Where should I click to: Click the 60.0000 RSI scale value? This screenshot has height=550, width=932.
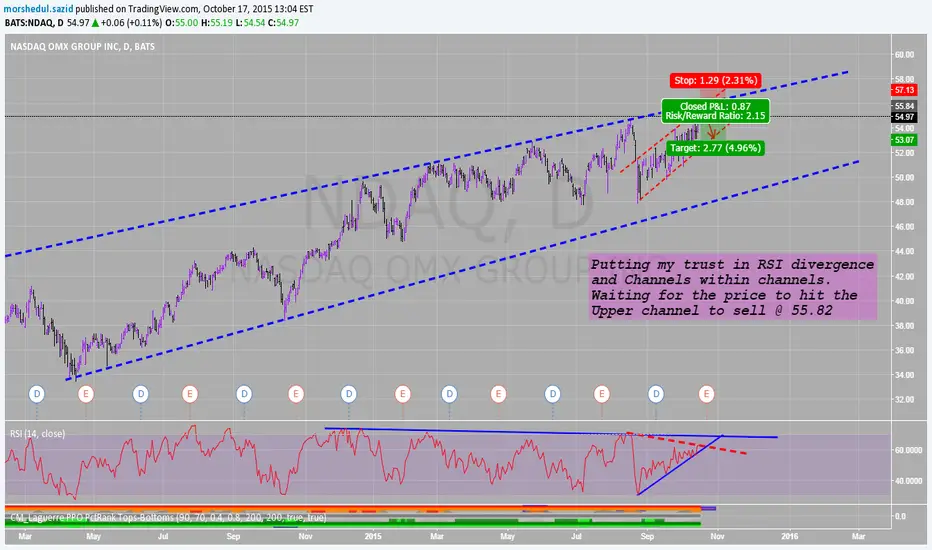point(908,450)
